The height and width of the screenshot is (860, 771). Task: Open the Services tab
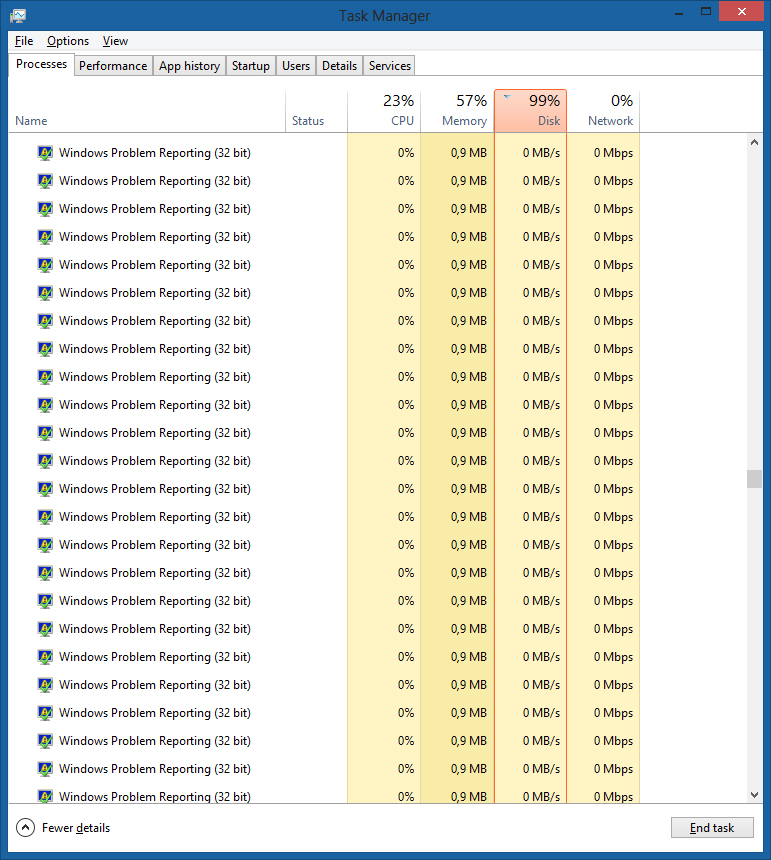tap(389, 66)
